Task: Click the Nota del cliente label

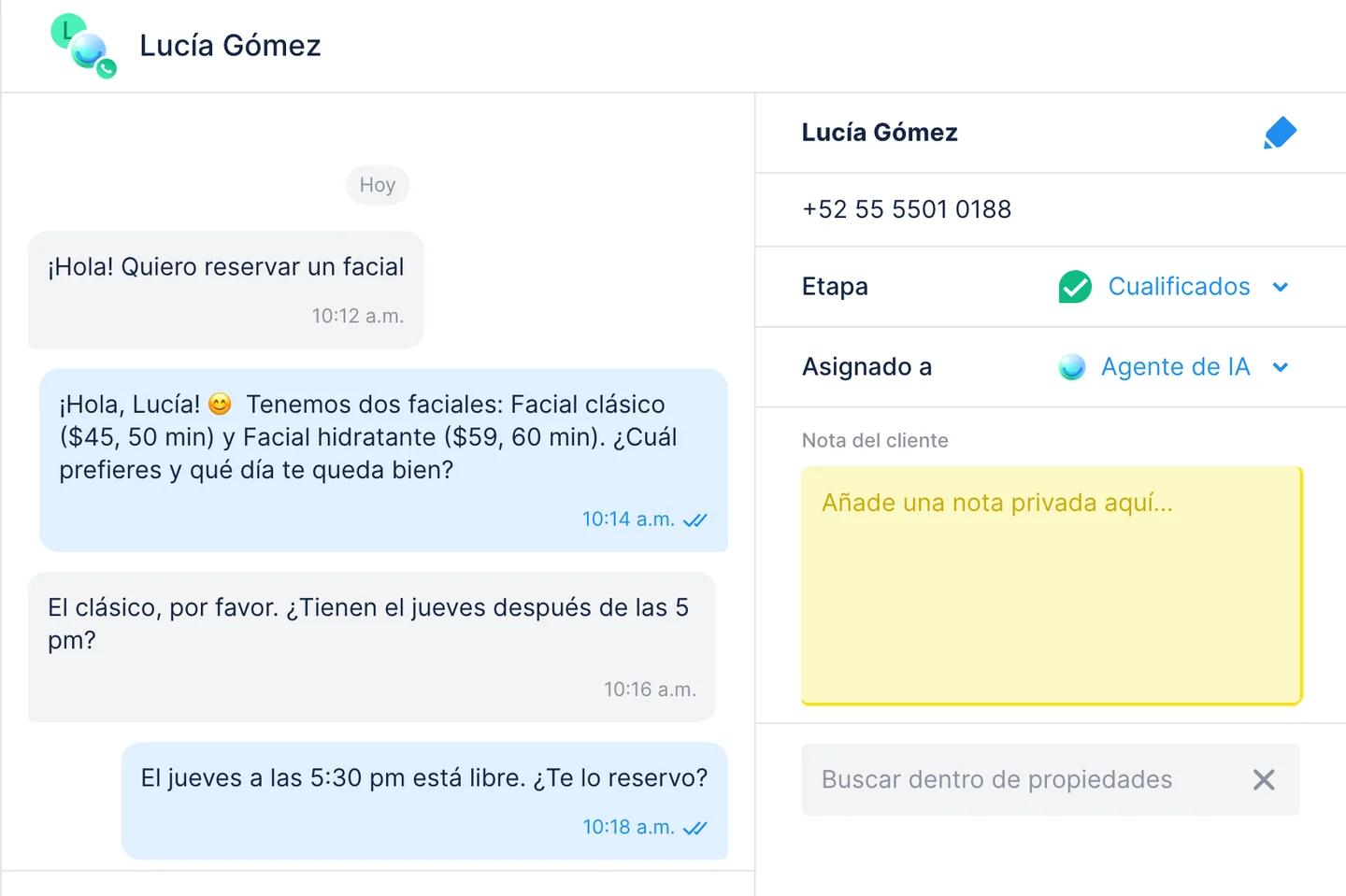Action: click(x=875, y=441)
